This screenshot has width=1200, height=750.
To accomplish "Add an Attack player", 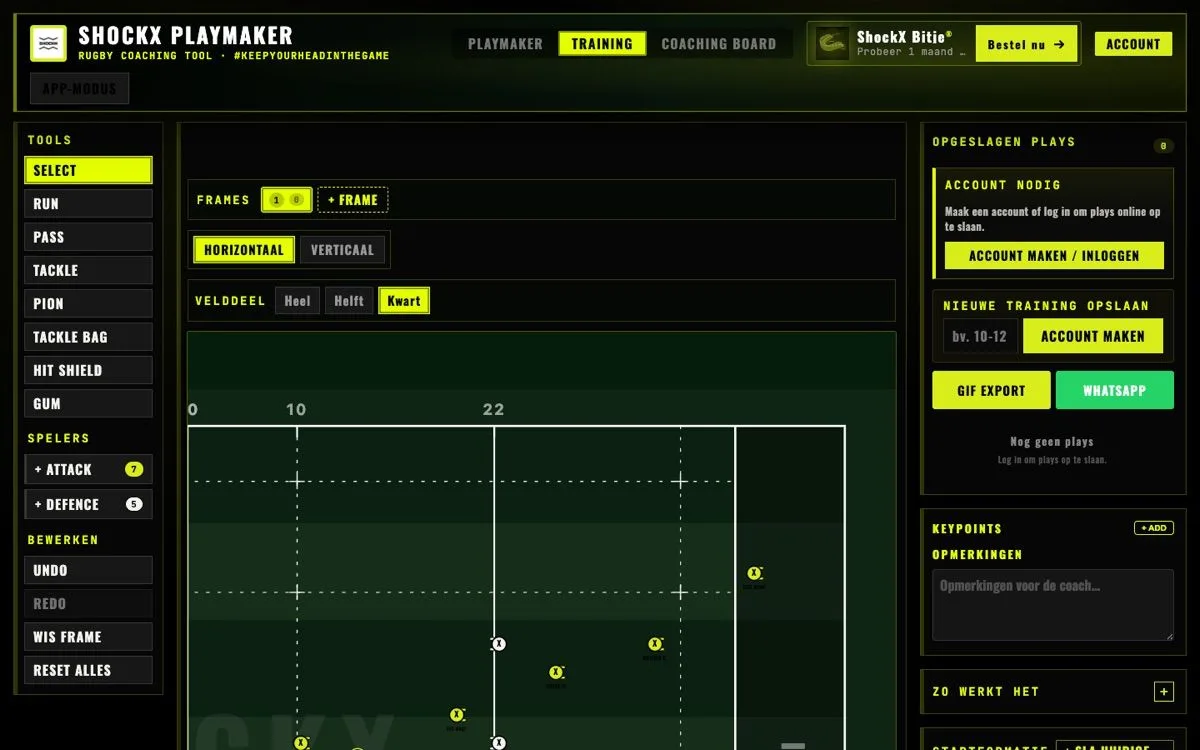I will (x=89, y=469).
